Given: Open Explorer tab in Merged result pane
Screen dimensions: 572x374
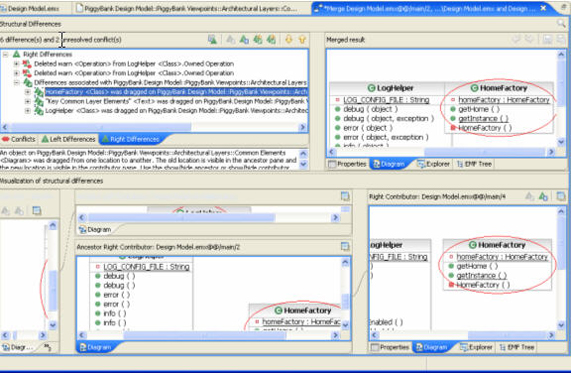Looking at the screenshot, I should coord(434,164).
